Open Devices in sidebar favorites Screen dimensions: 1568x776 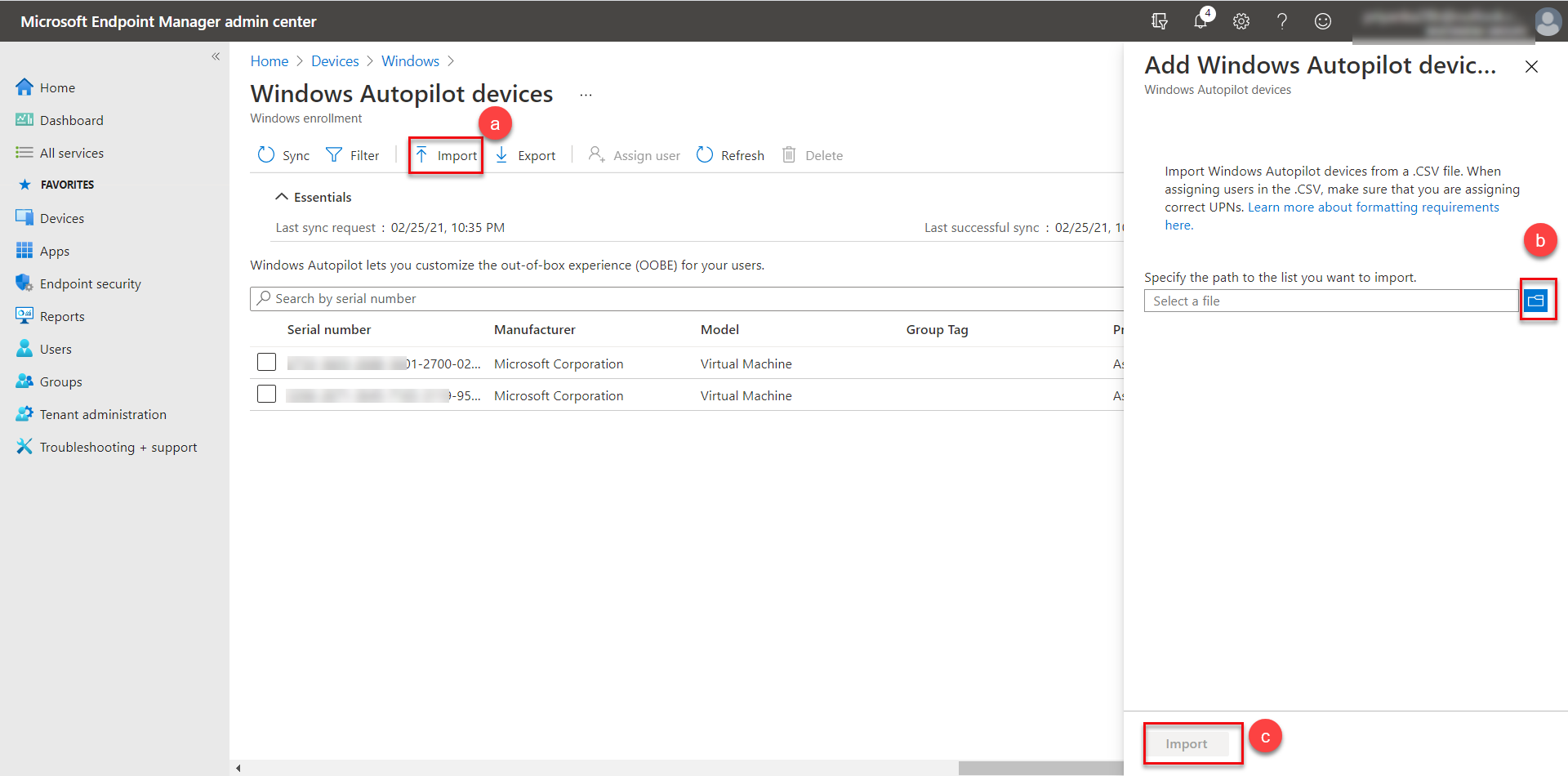click(x=61, y=218)
